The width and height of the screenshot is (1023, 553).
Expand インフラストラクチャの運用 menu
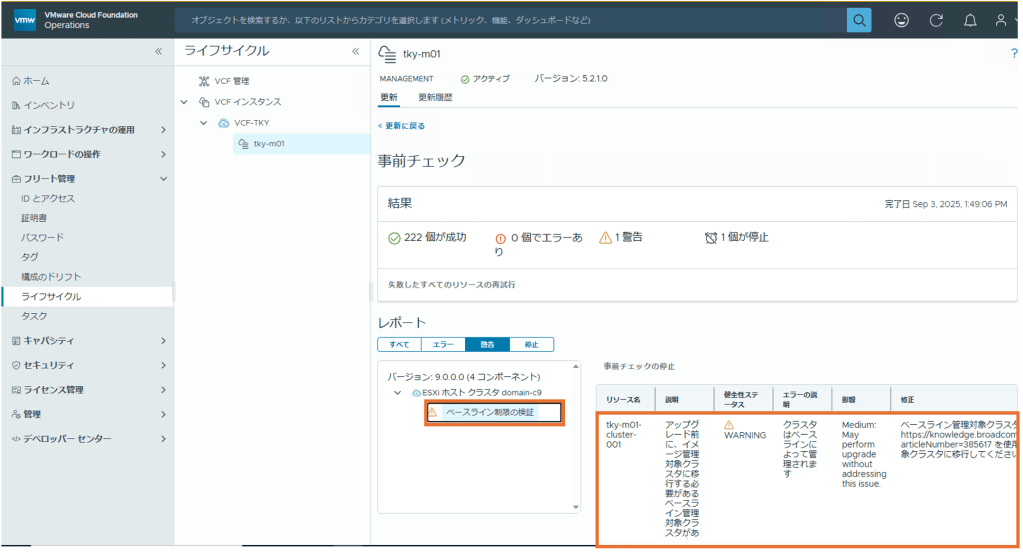tap(163, 130)
